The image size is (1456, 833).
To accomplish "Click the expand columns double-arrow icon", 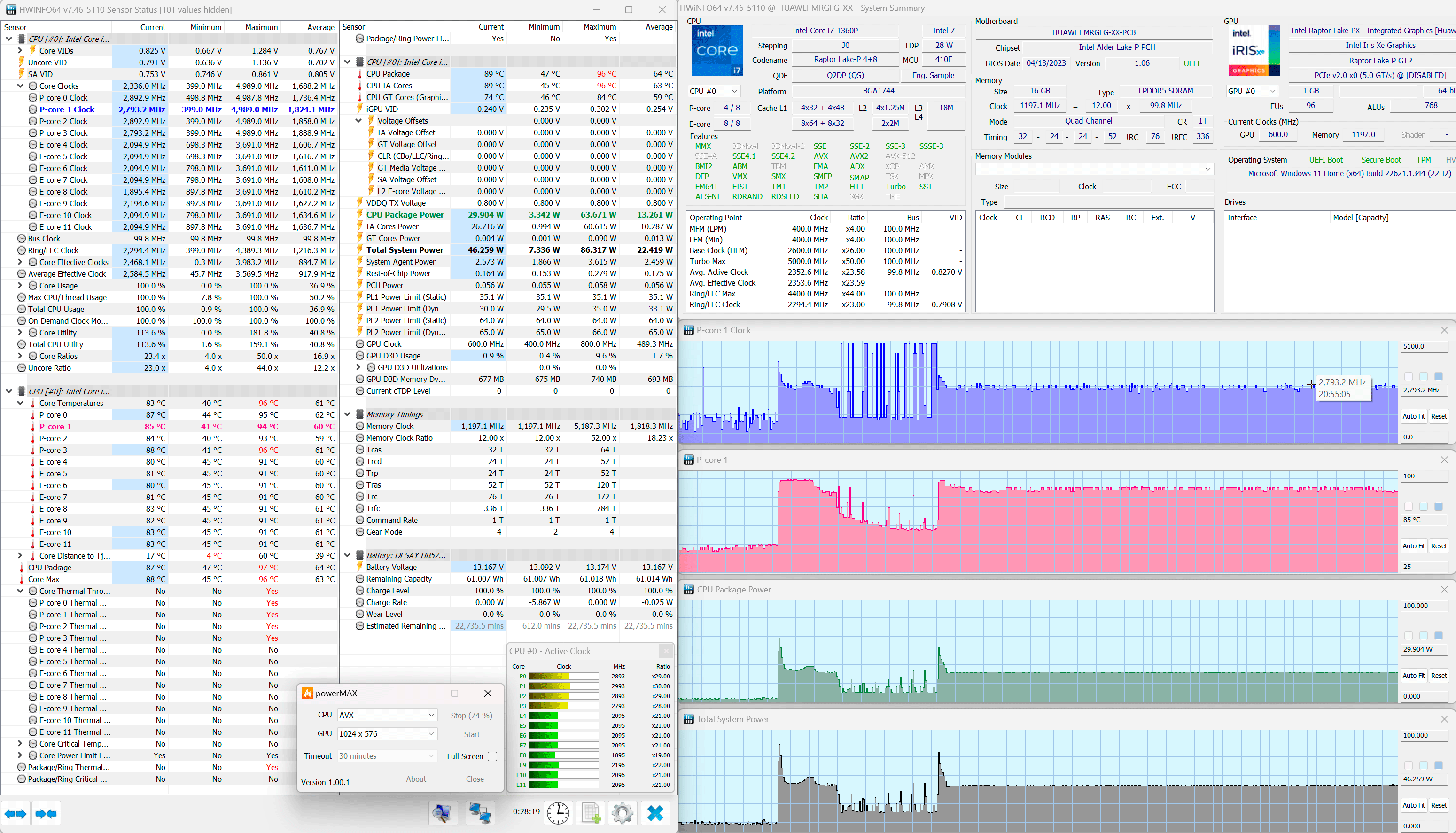I will [x=16, y=814].
